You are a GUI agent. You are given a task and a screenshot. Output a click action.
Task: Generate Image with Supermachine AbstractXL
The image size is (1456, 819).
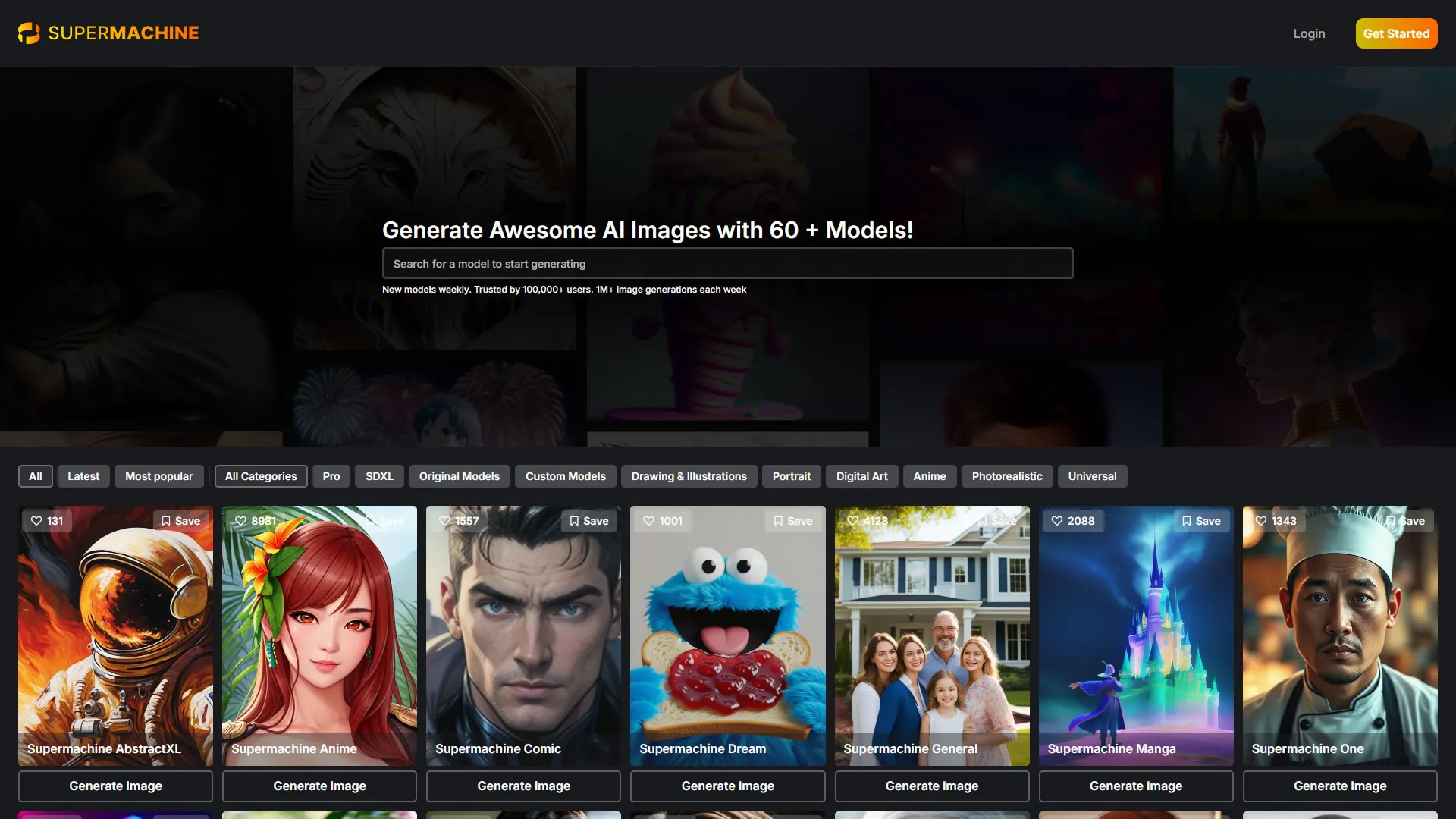(x=115, y=786)
